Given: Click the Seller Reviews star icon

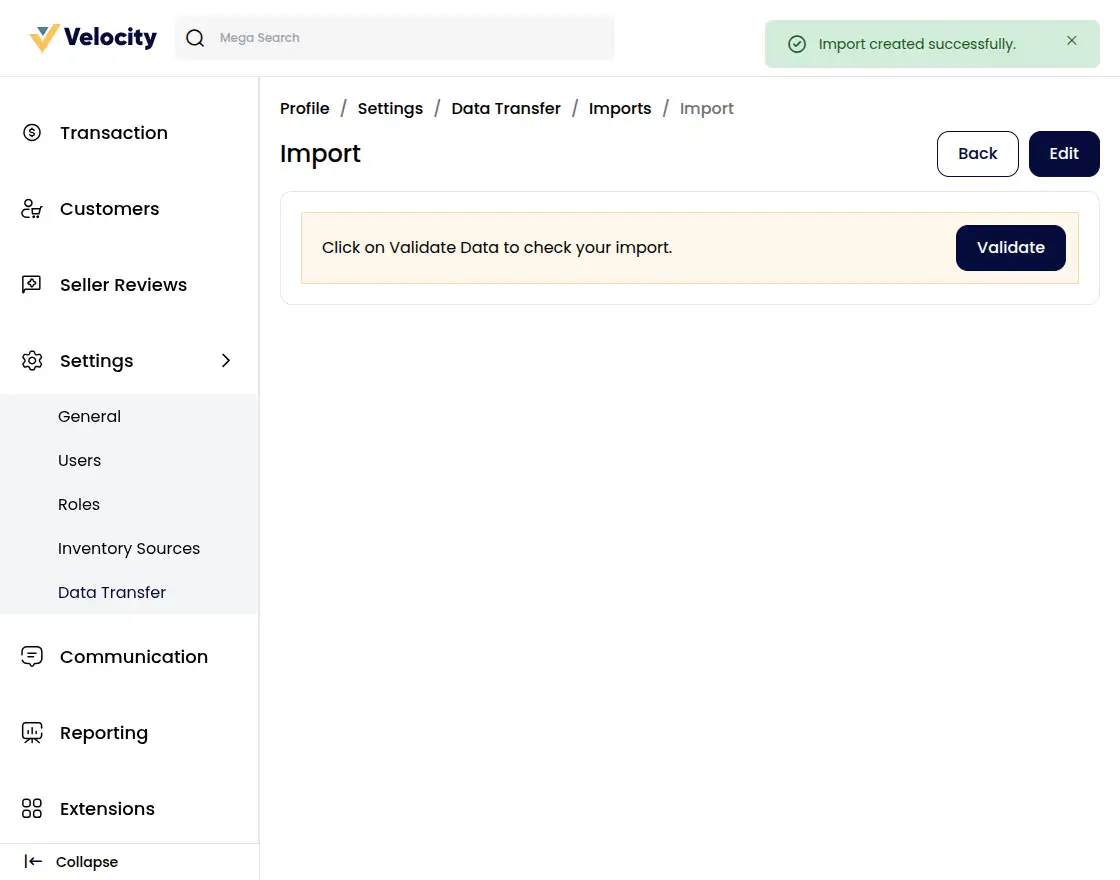Looking at the screenshot, I should 32,285.
